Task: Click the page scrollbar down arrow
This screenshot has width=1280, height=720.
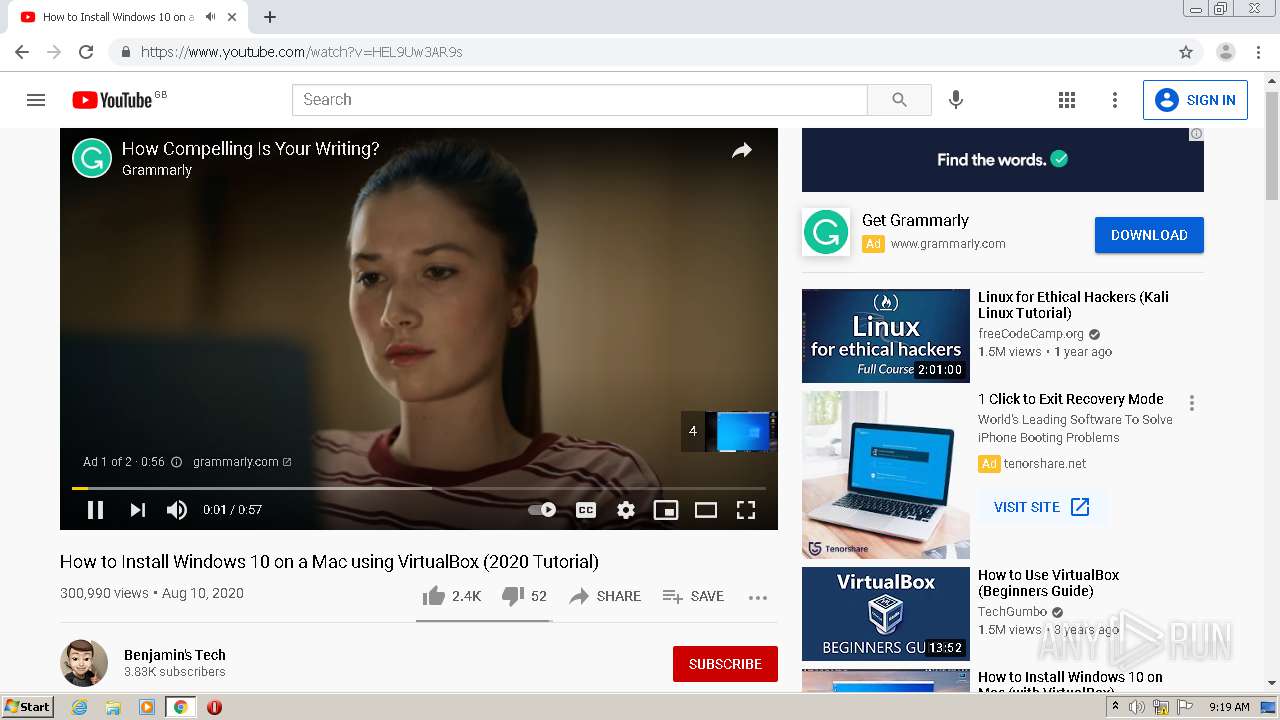Action: 1272,683
